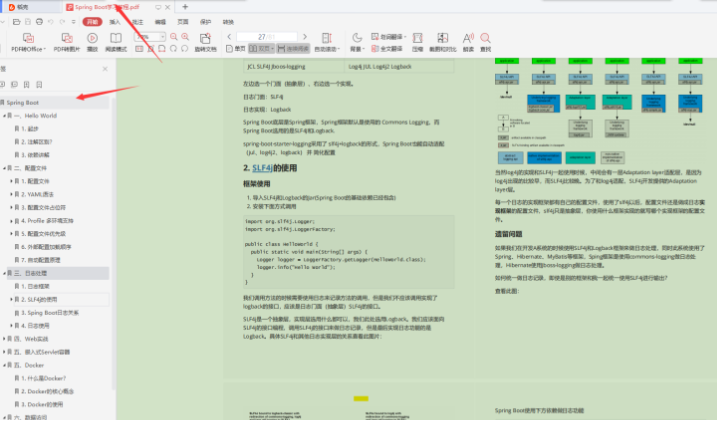Click the 压缩 compress icon

(x=417, y=39)
